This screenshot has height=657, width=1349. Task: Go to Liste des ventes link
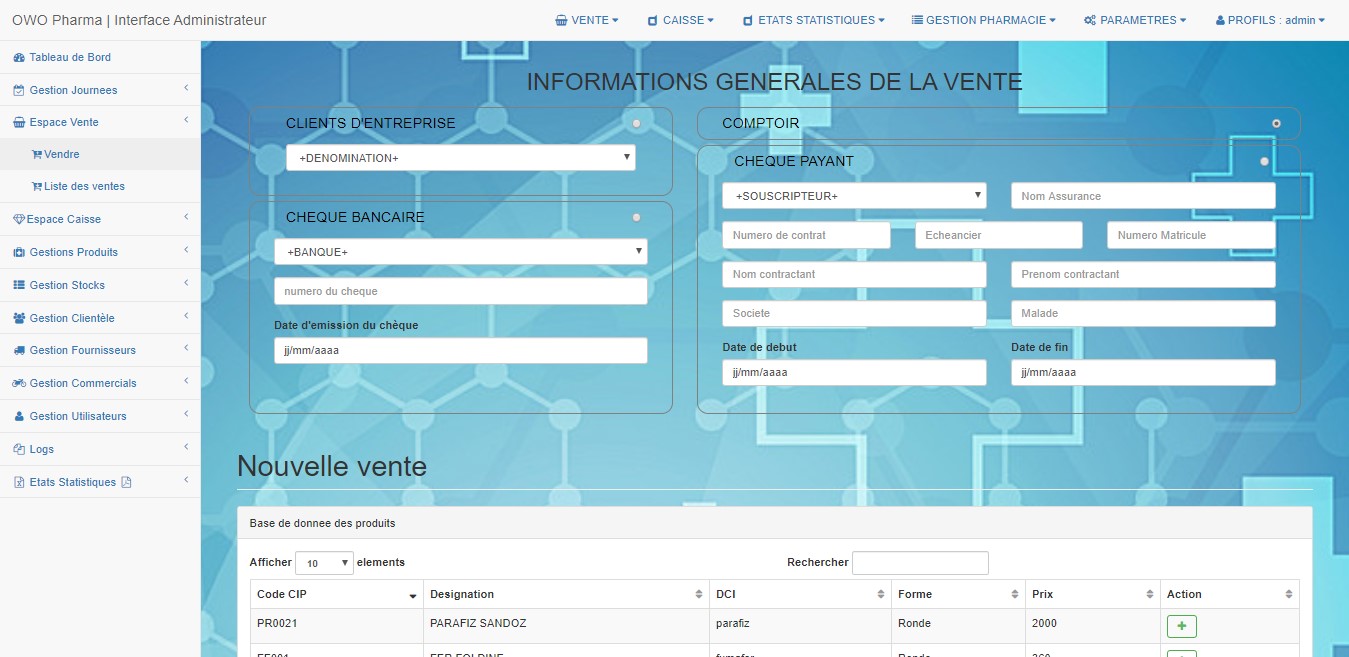click(x=84, y=187)
